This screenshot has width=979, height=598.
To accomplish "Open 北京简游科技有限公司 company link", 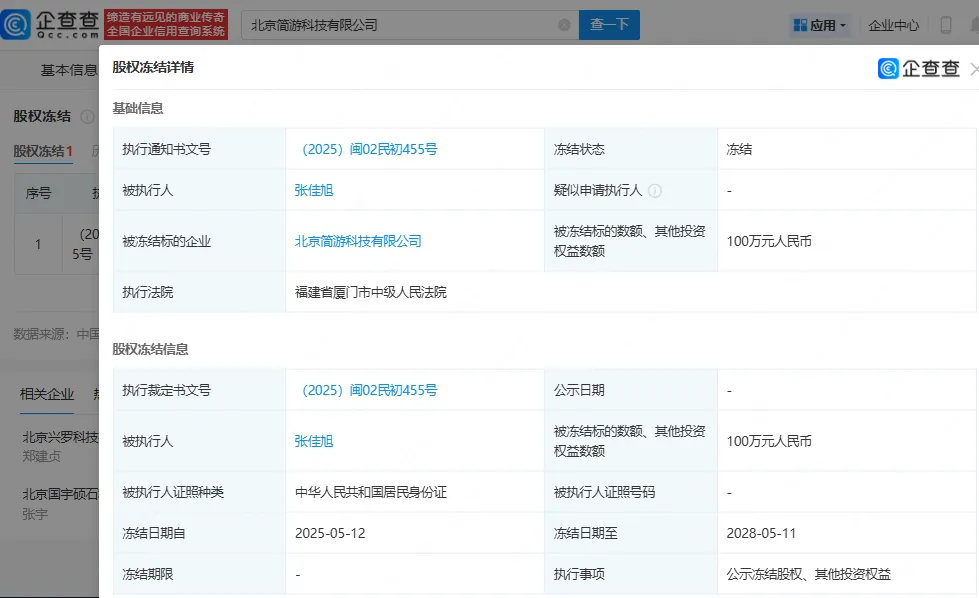I will pos(358,241).
